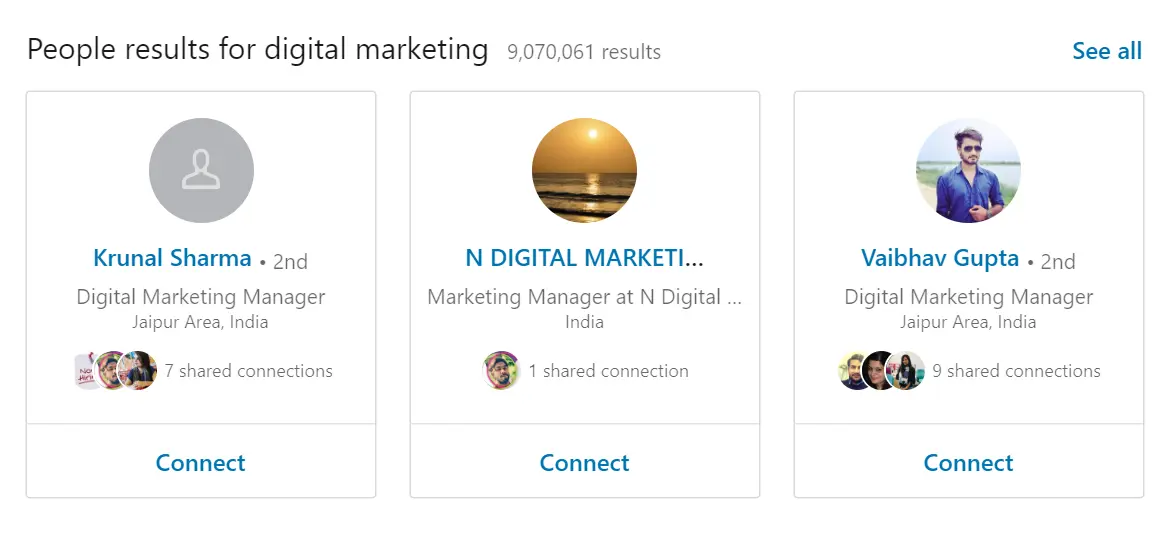Image resolution: width=1171 pixels, height=537 pixels.
Task: View the 1 shared connection text
Action: click(608, 371)
